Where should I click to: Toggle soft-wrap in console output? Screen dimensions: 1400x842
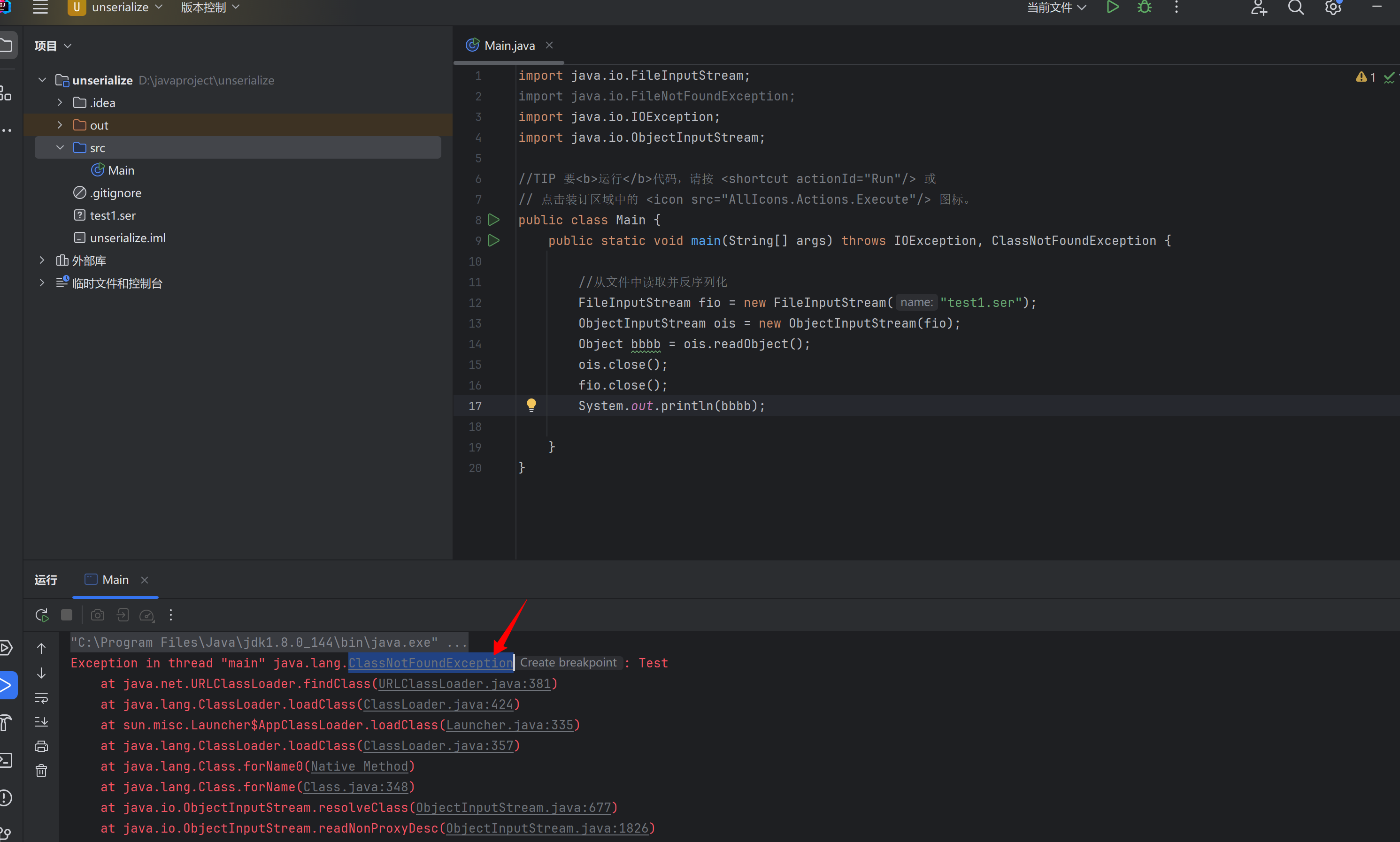point(41,697)
